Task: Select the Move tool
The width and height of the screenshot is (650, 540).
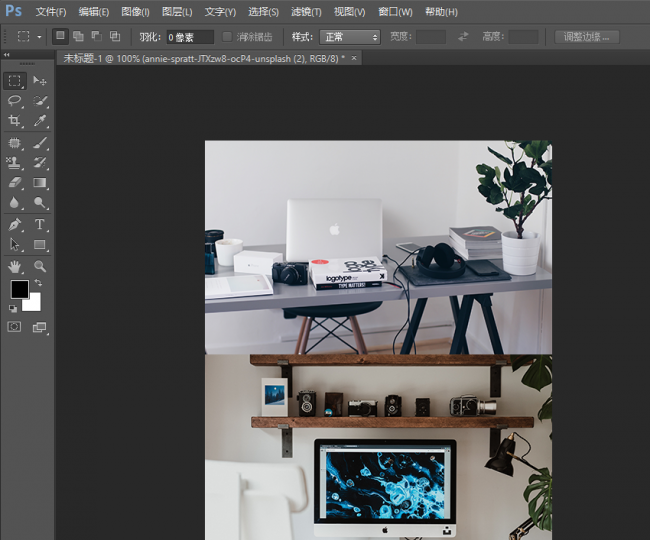Action: pos(40,80)
